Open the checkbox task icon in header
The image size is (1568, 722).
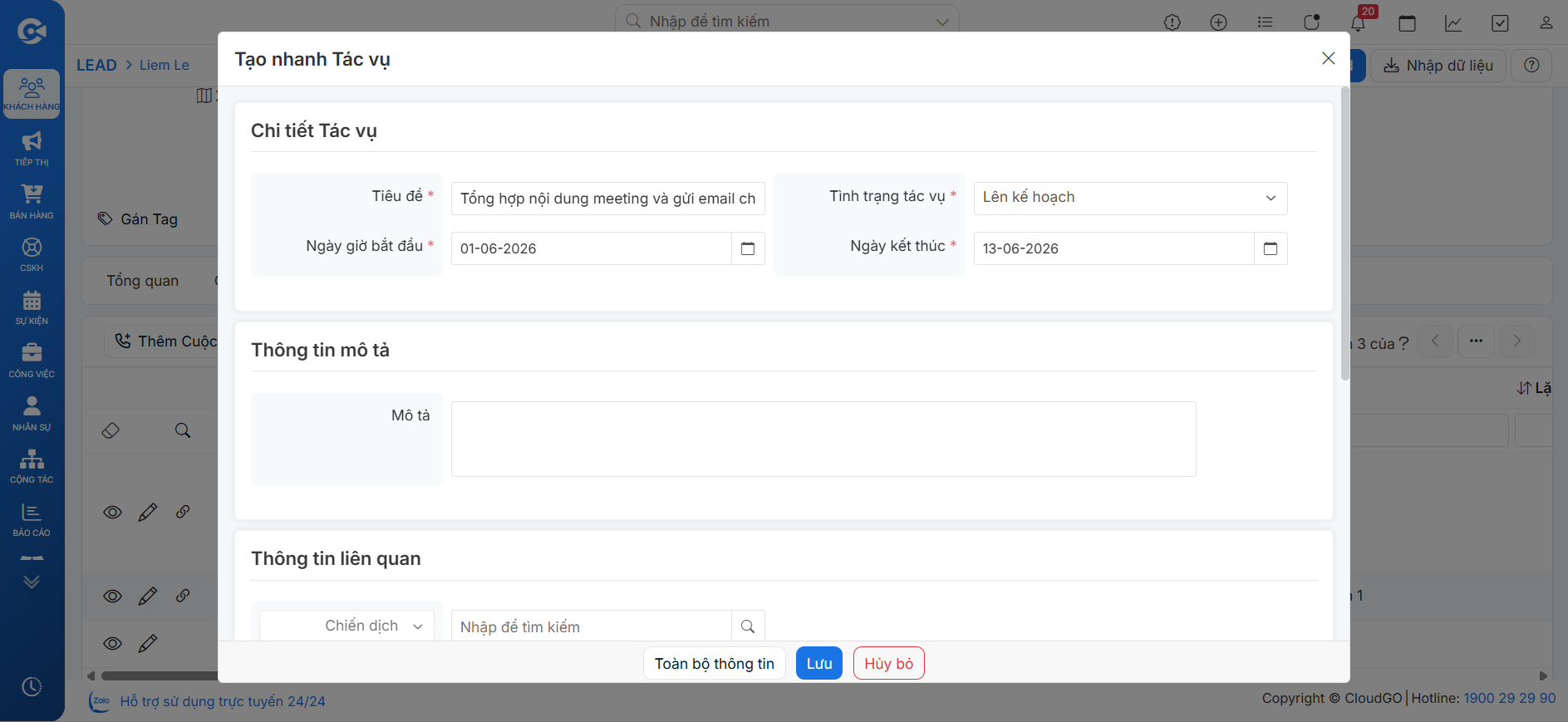point(1500,22)
